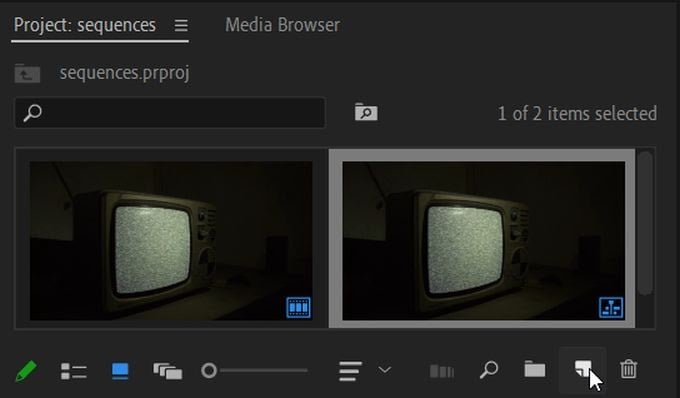
Task: Switch to List View
Action: click(74, 372)
